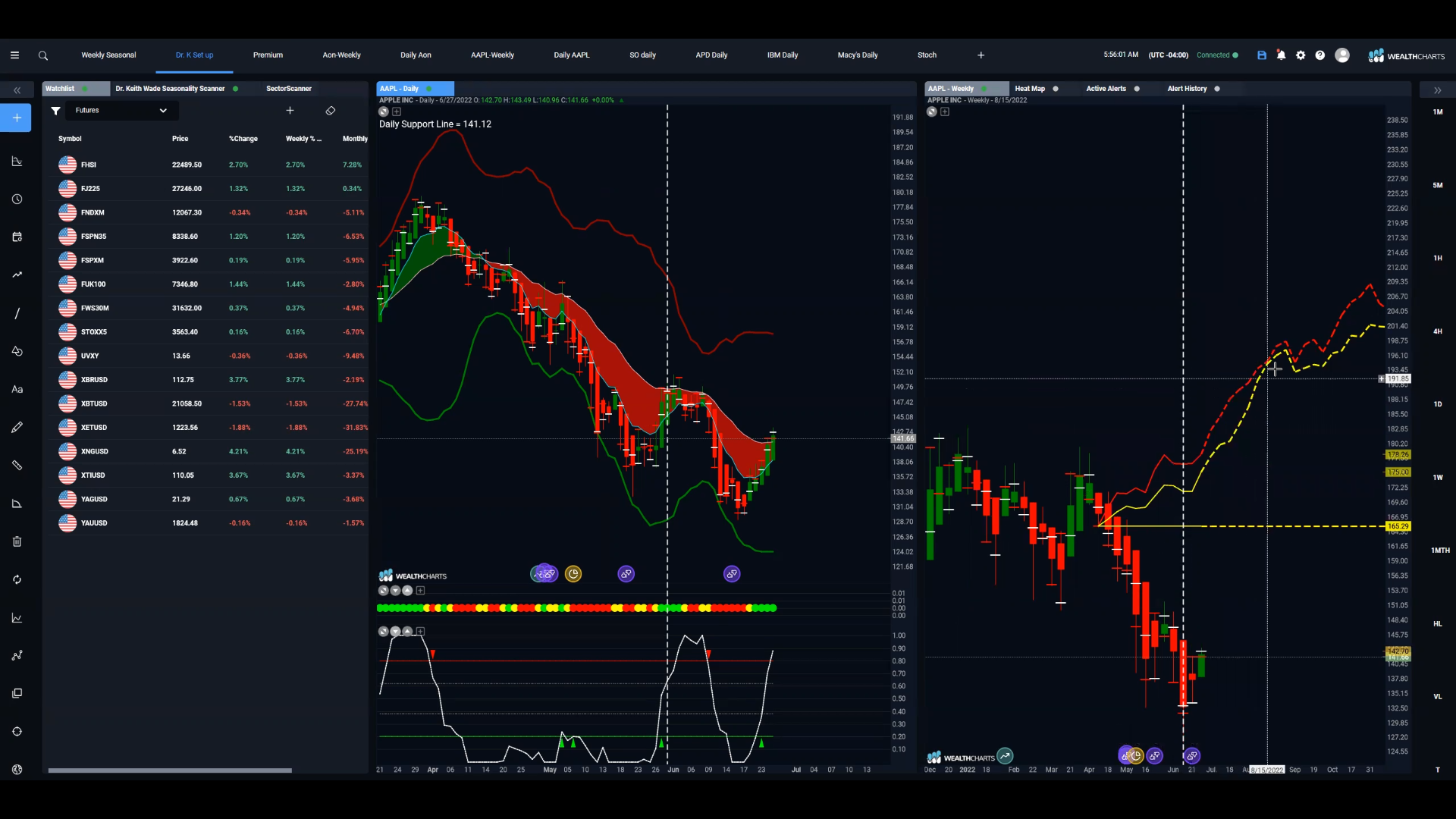Click the search magnifier icon
The height and width of the screenshot is (819, 1456).
click(x=43, y=55)
